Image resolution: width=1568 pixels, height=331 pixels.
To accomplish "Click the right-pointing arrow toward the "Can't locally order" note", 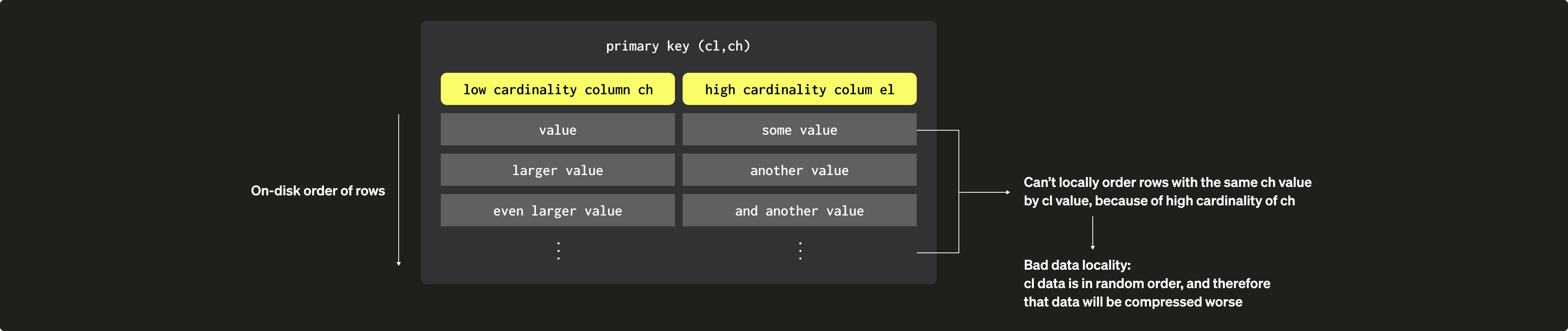I will tap(984, 192).
